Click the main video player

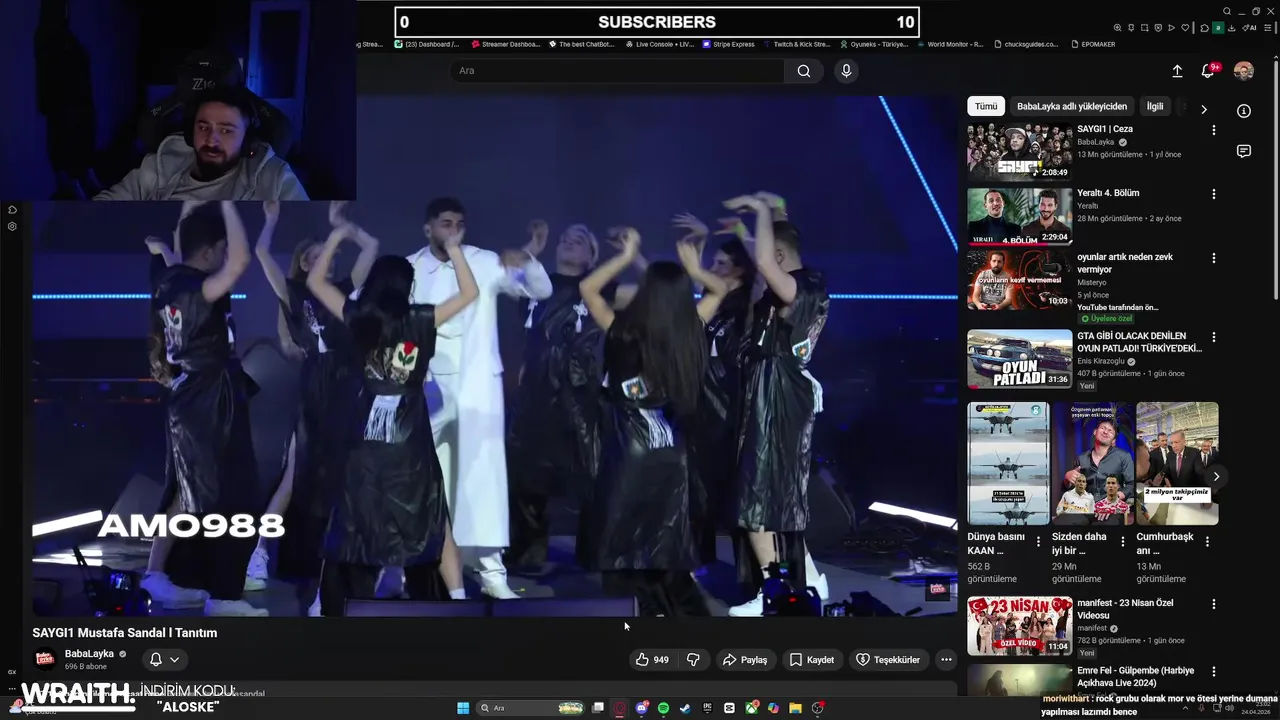(x=494, y=356)
